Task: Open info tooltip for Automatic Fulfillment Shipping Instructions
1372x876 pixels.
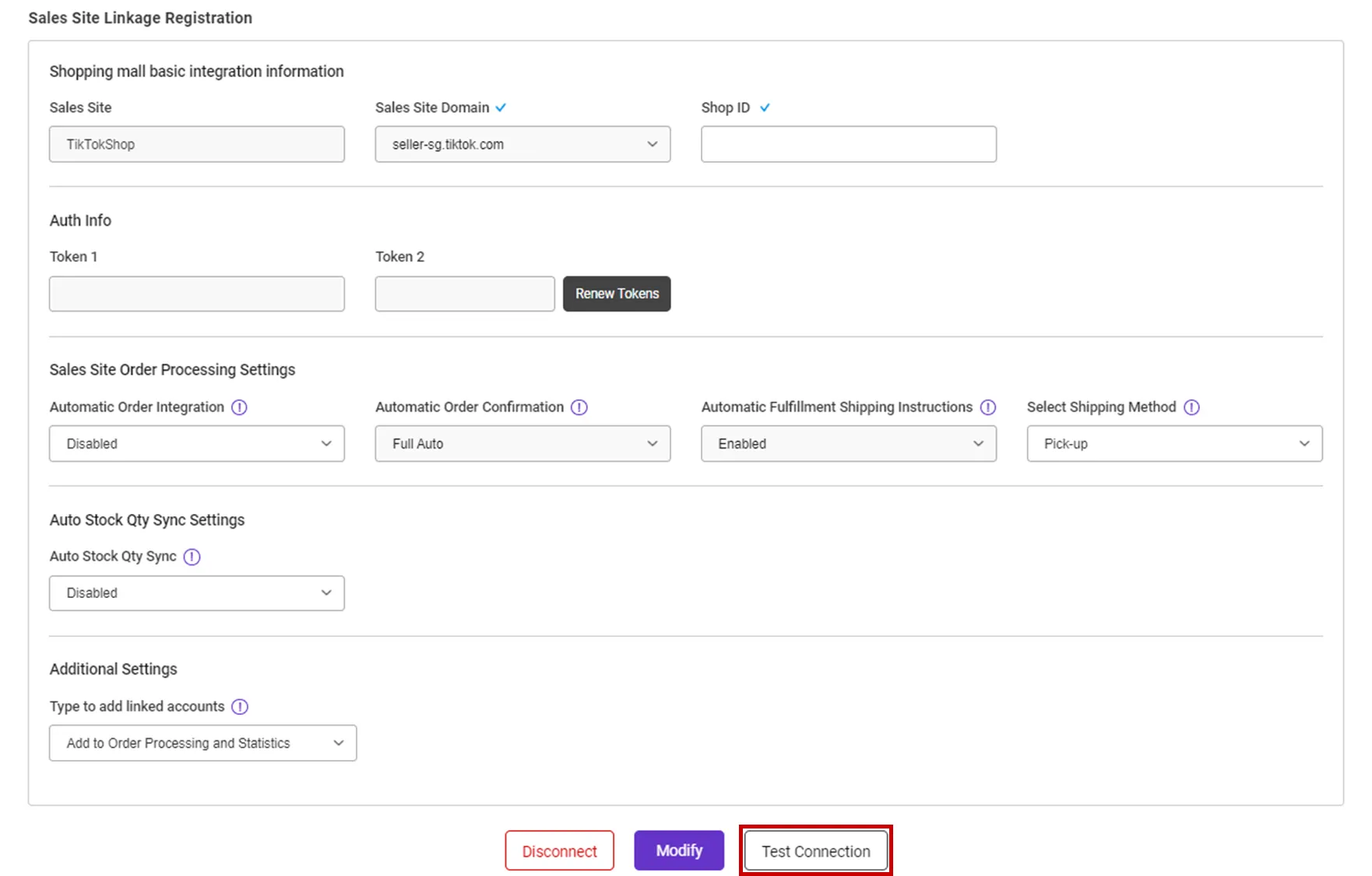Action: pyautogui.click(x=988, y=407)
